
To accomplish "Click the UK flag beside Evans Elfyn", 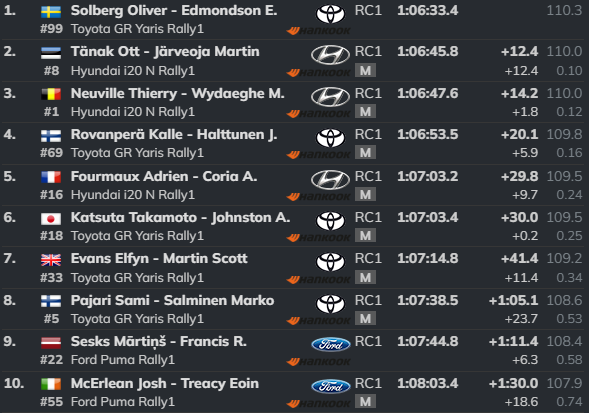I will (51, 260).
